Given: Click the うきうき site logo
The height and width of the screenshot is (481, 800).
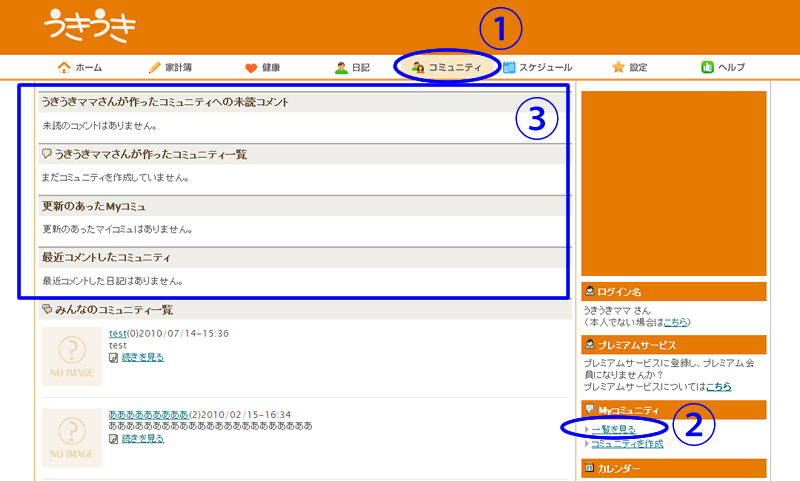Looking at the screenshot, I should point(90,27).
